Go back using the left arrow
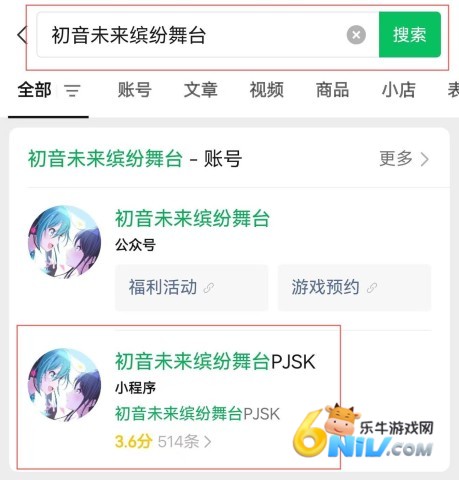 [22, 35]
